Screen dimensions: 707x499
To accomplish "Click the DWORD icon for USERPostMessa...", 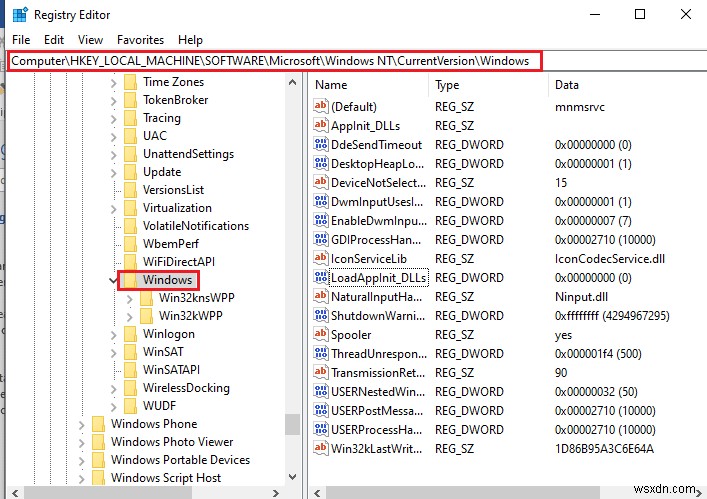I will [x=321, y=410].
